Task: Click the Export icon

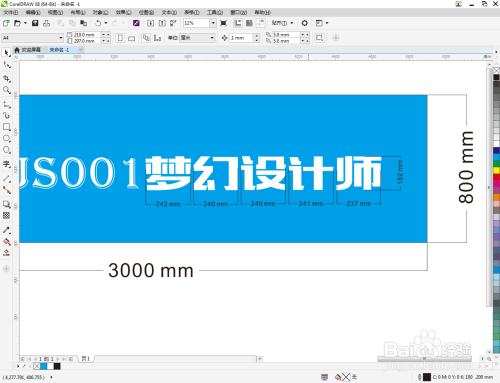Action: pyautogui.click(x=162, y=23)
